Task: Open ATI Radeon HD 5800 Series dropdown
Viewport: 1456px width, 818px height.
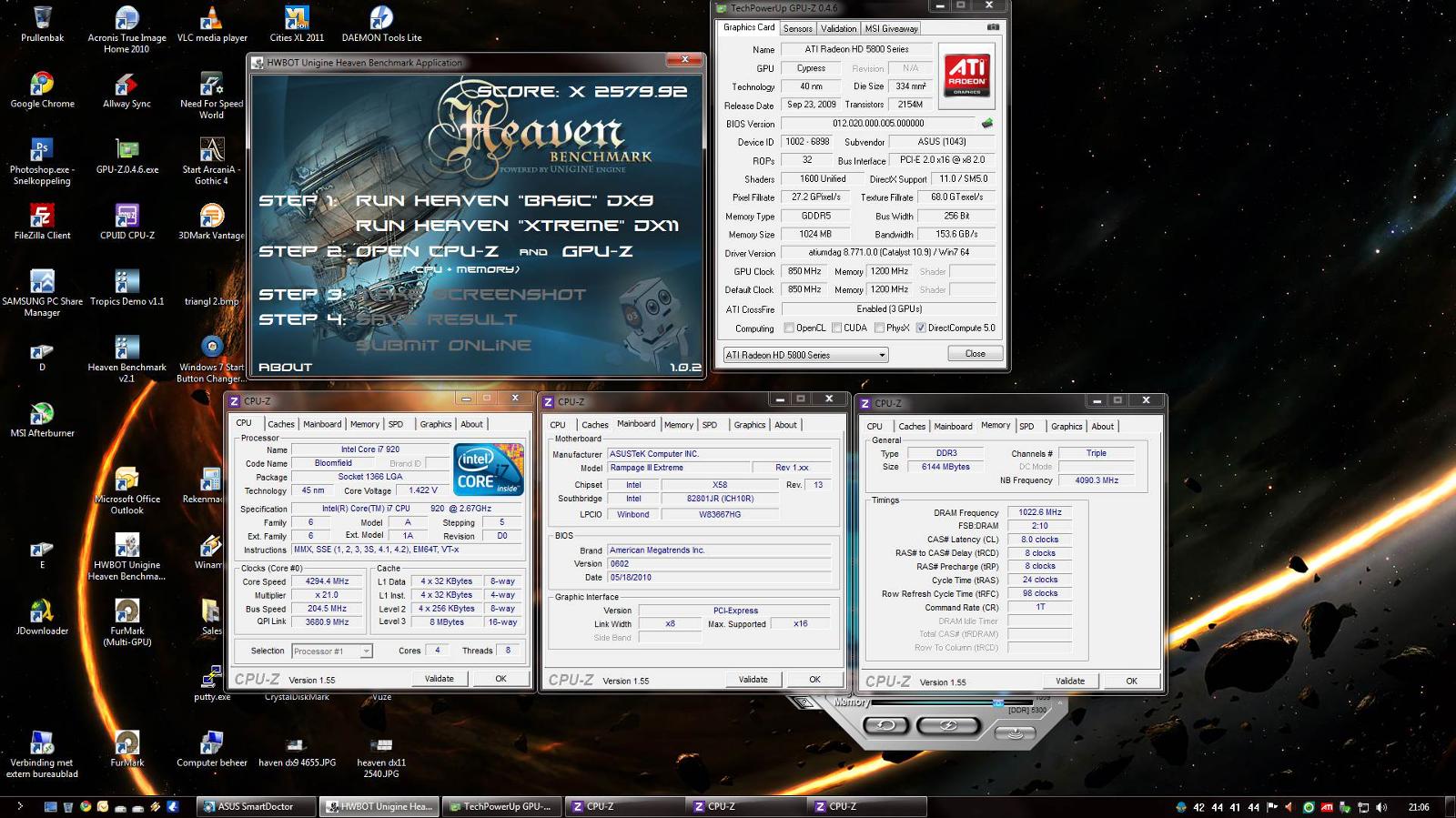Action: (805, 355)
